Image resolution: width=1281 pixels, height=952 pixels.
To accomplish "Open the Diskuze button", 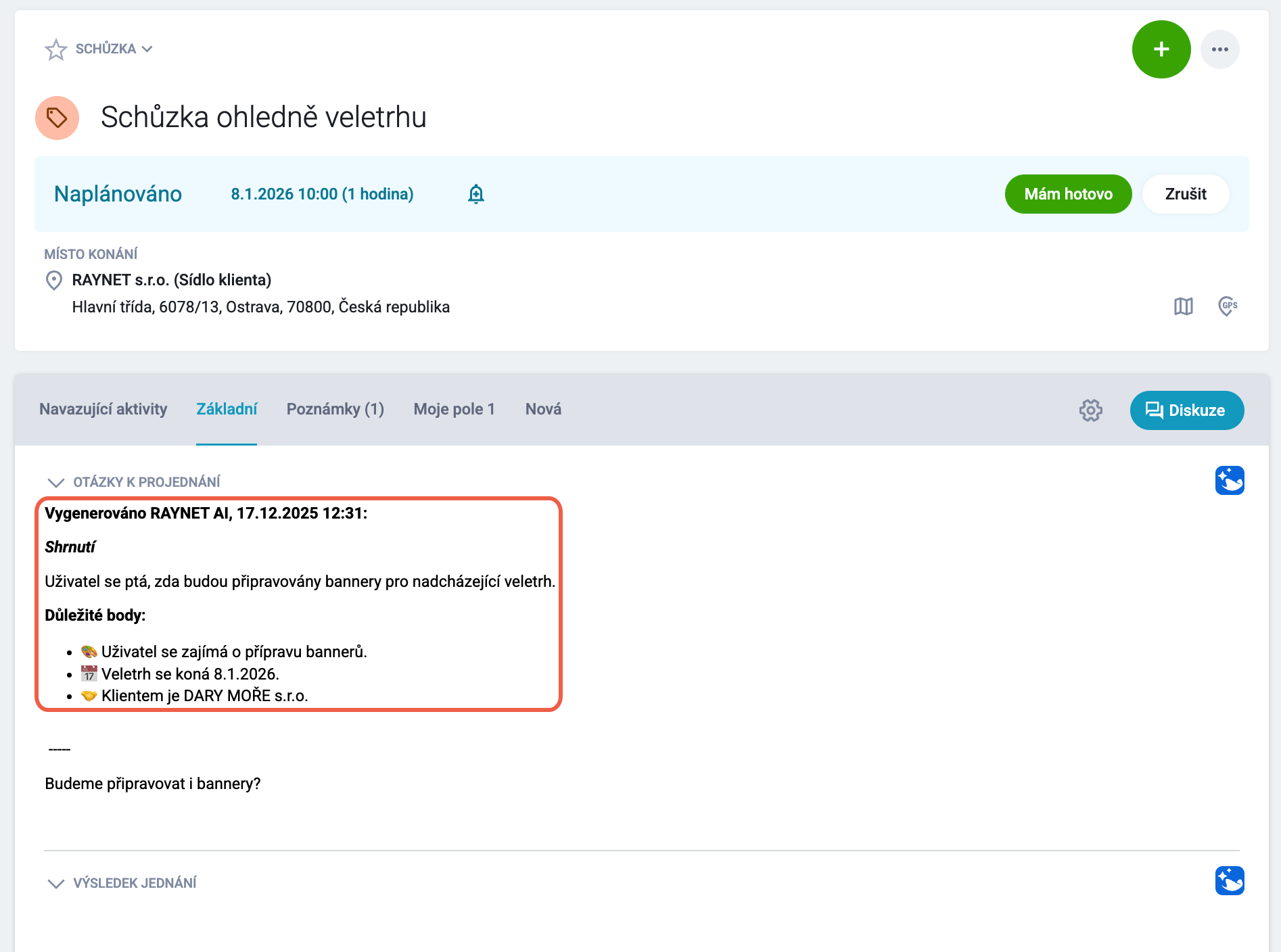I will coord(1187,410).
